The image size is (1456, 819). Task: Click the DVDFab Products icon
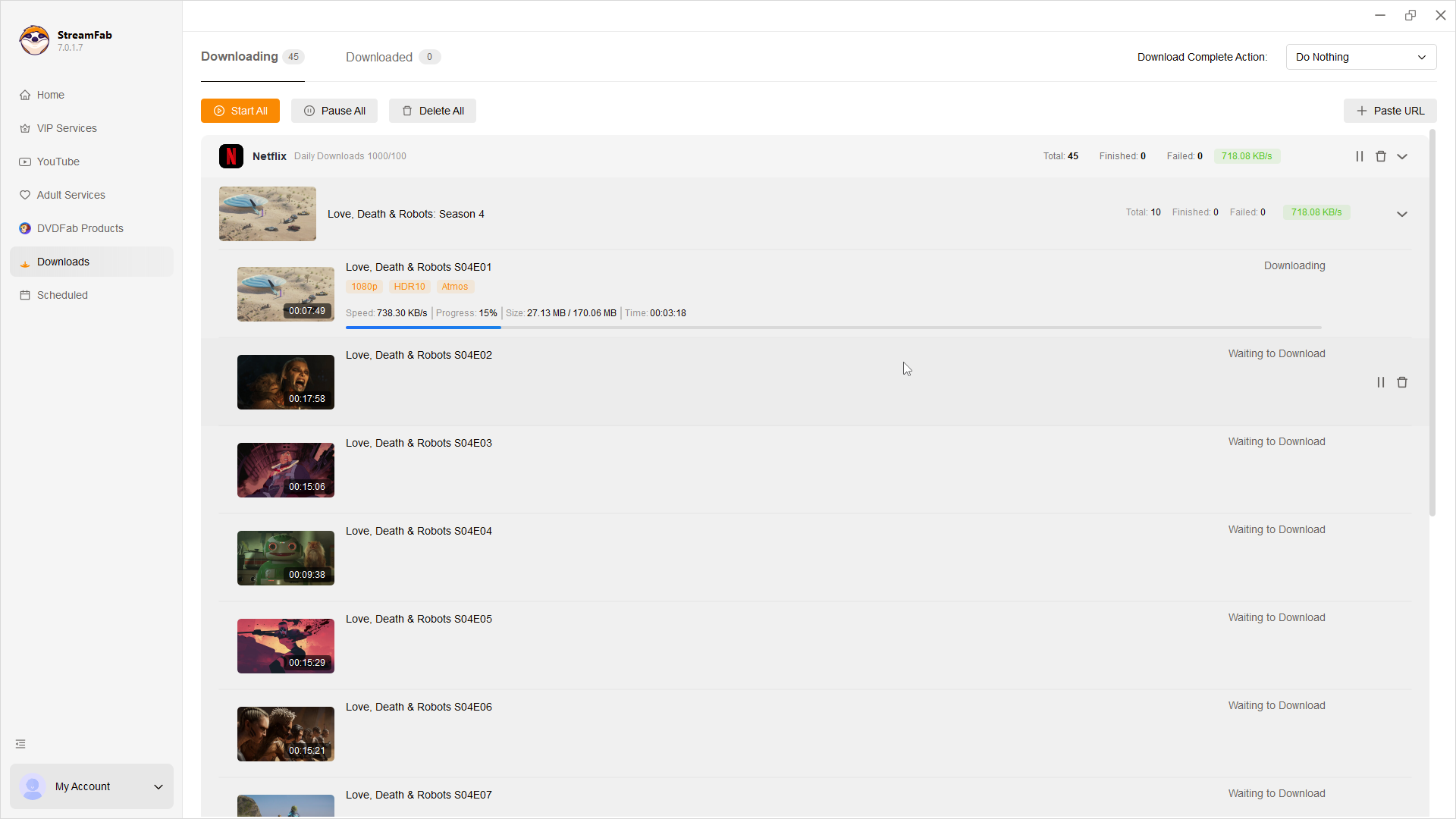(x=25, y=228)
